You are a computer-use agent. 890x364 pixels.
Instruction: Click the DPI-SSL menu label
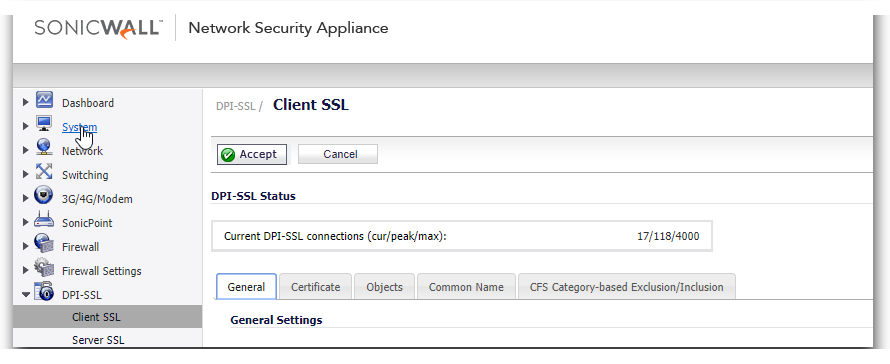(82, 295)
